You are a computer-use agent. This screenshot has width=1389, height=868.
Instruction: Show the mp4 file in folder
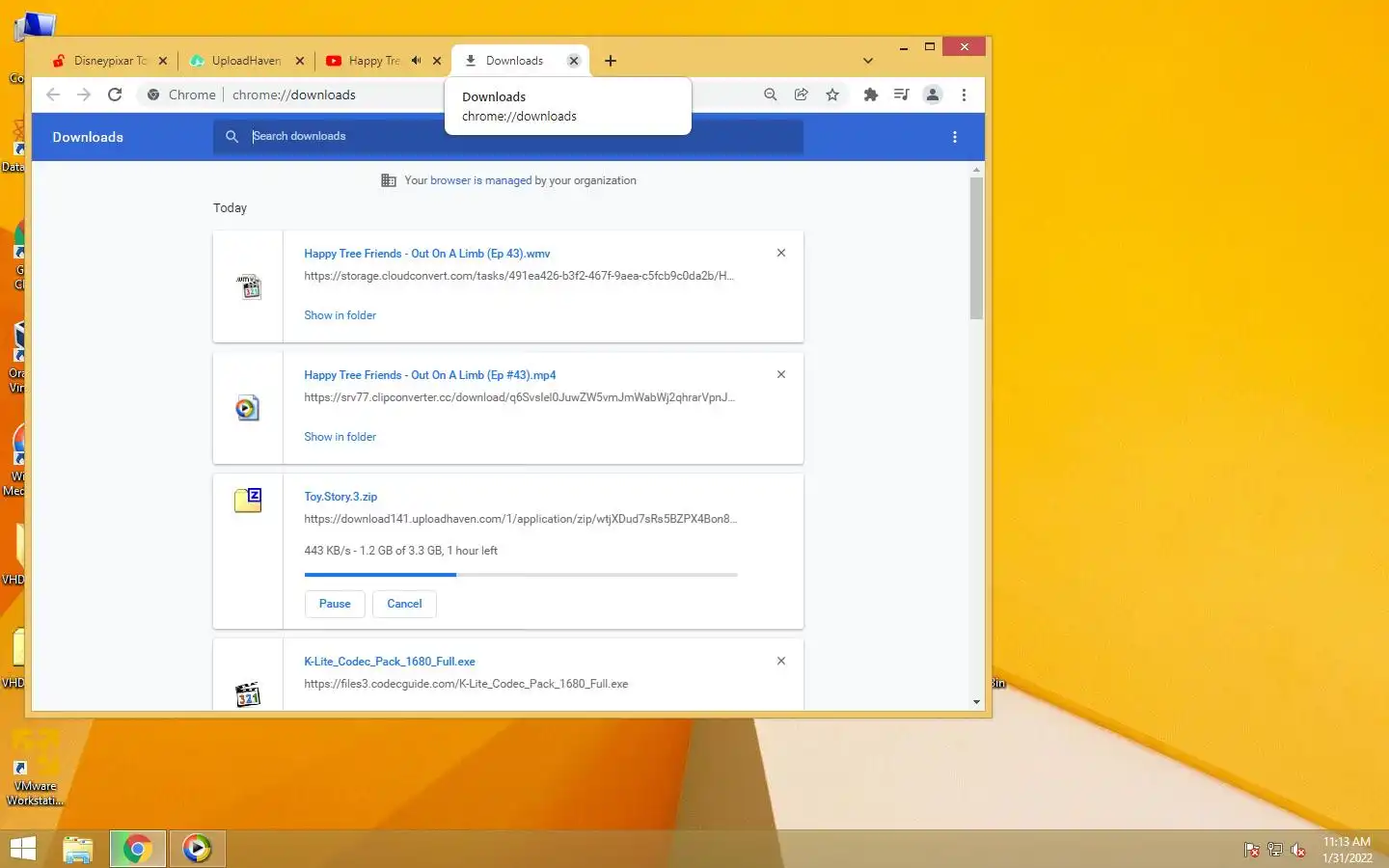pos(340,437)
